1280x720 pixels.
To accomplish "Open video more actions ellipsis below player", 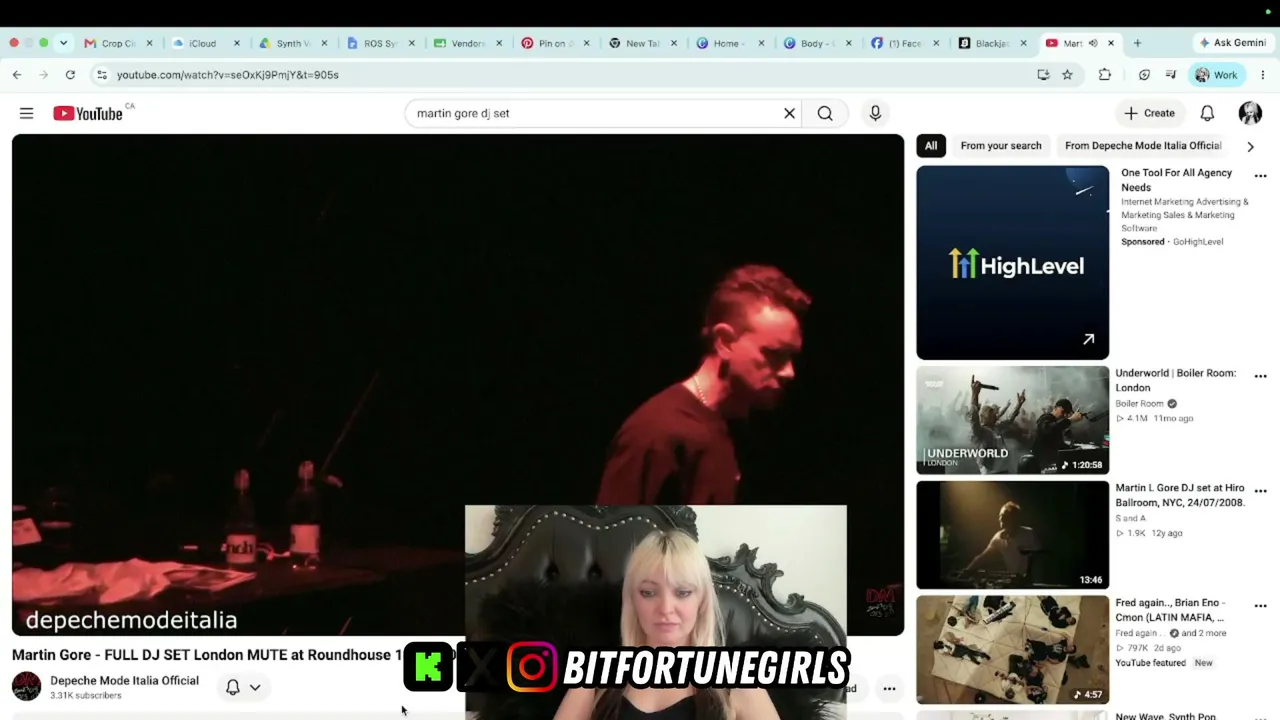I will [x=889, y=688].
